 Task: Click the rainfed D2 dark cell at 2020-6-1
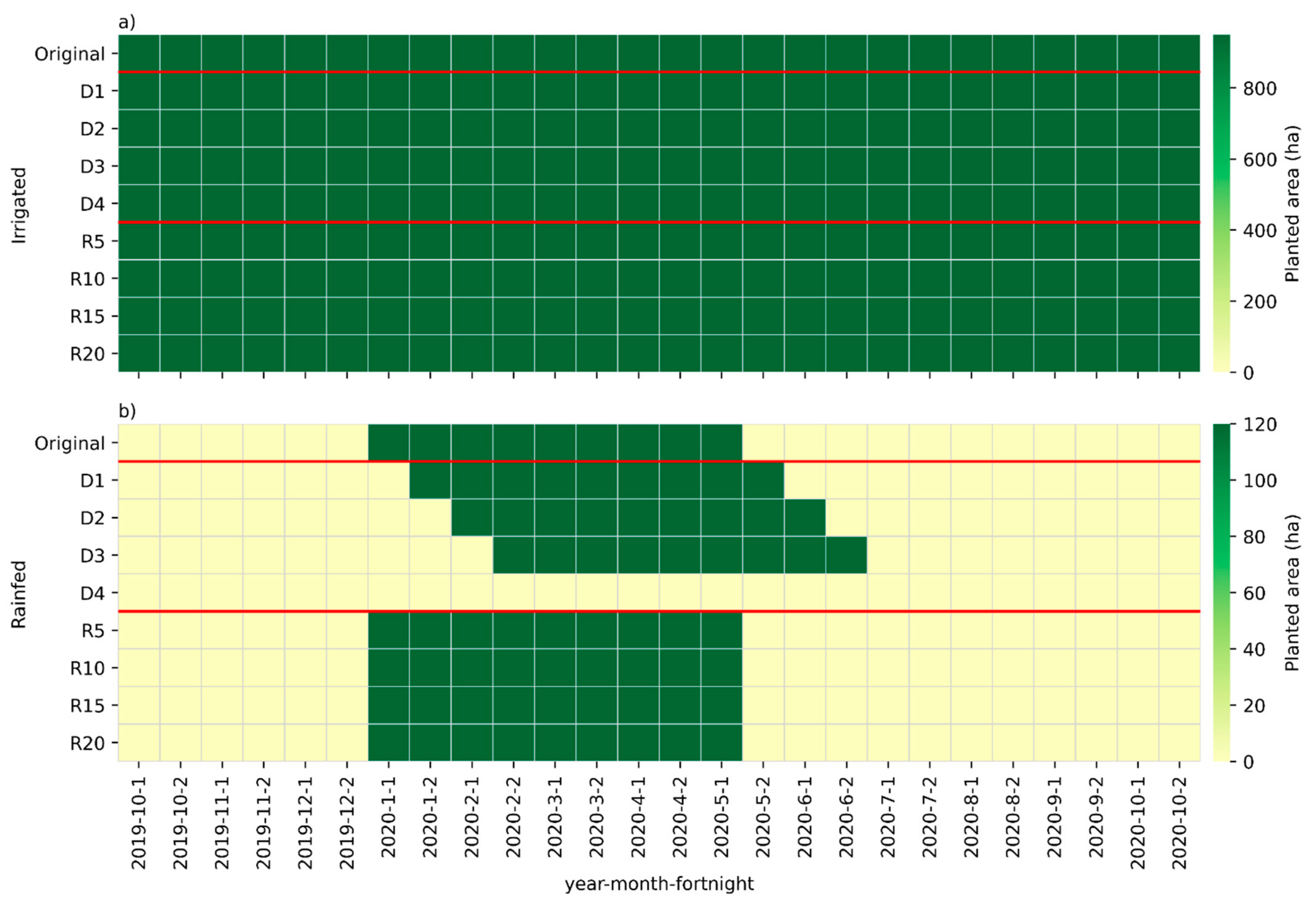point(804,517)
